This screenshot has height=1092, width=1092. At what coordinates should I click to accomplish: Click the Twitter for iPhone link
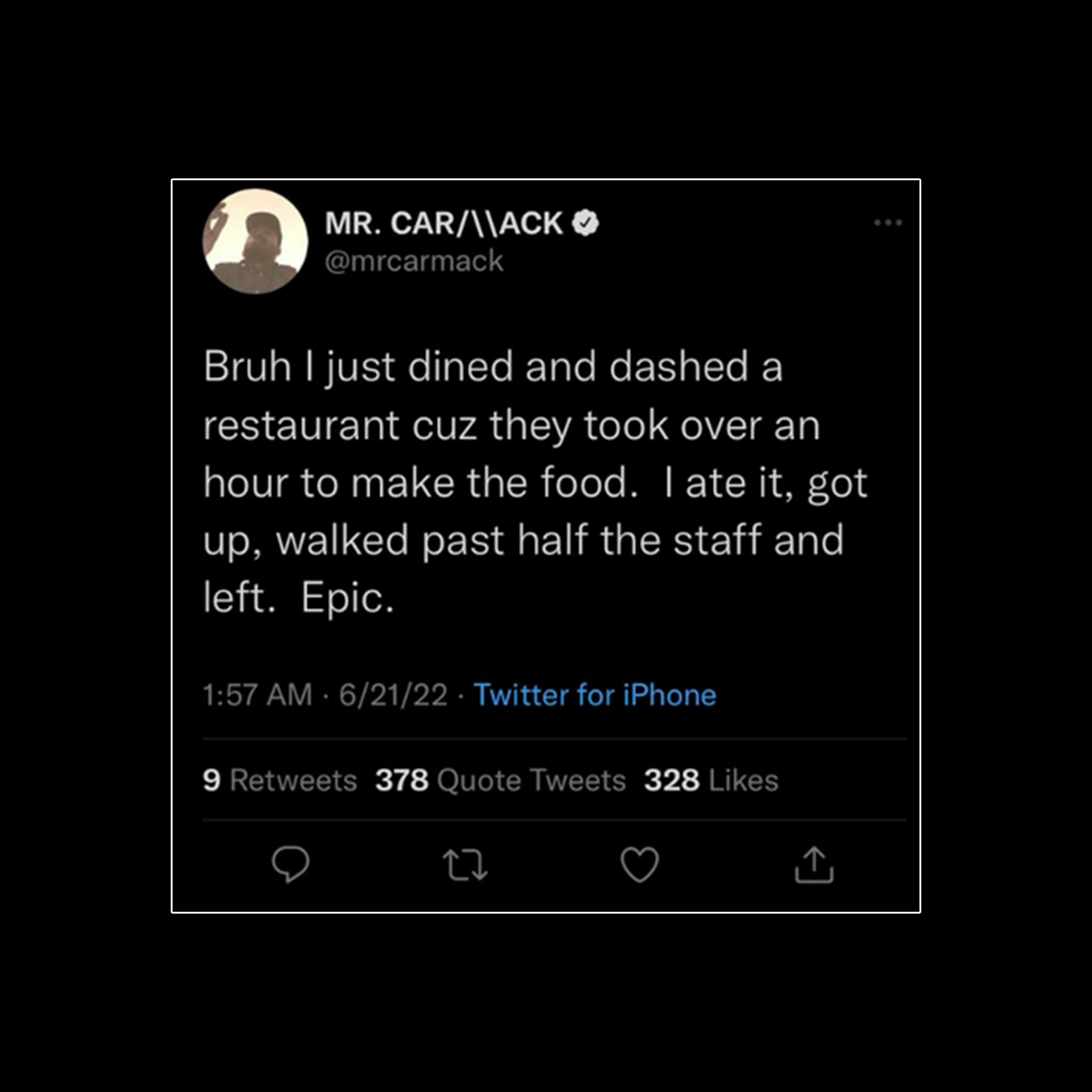[x=595, y=695]
